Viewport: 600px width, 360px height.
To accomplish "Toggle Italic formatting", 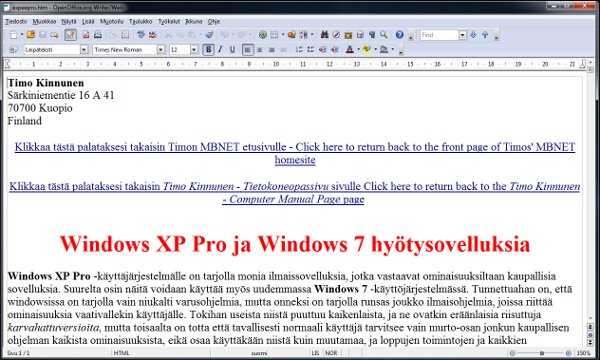I will click(x=220, y=49).
